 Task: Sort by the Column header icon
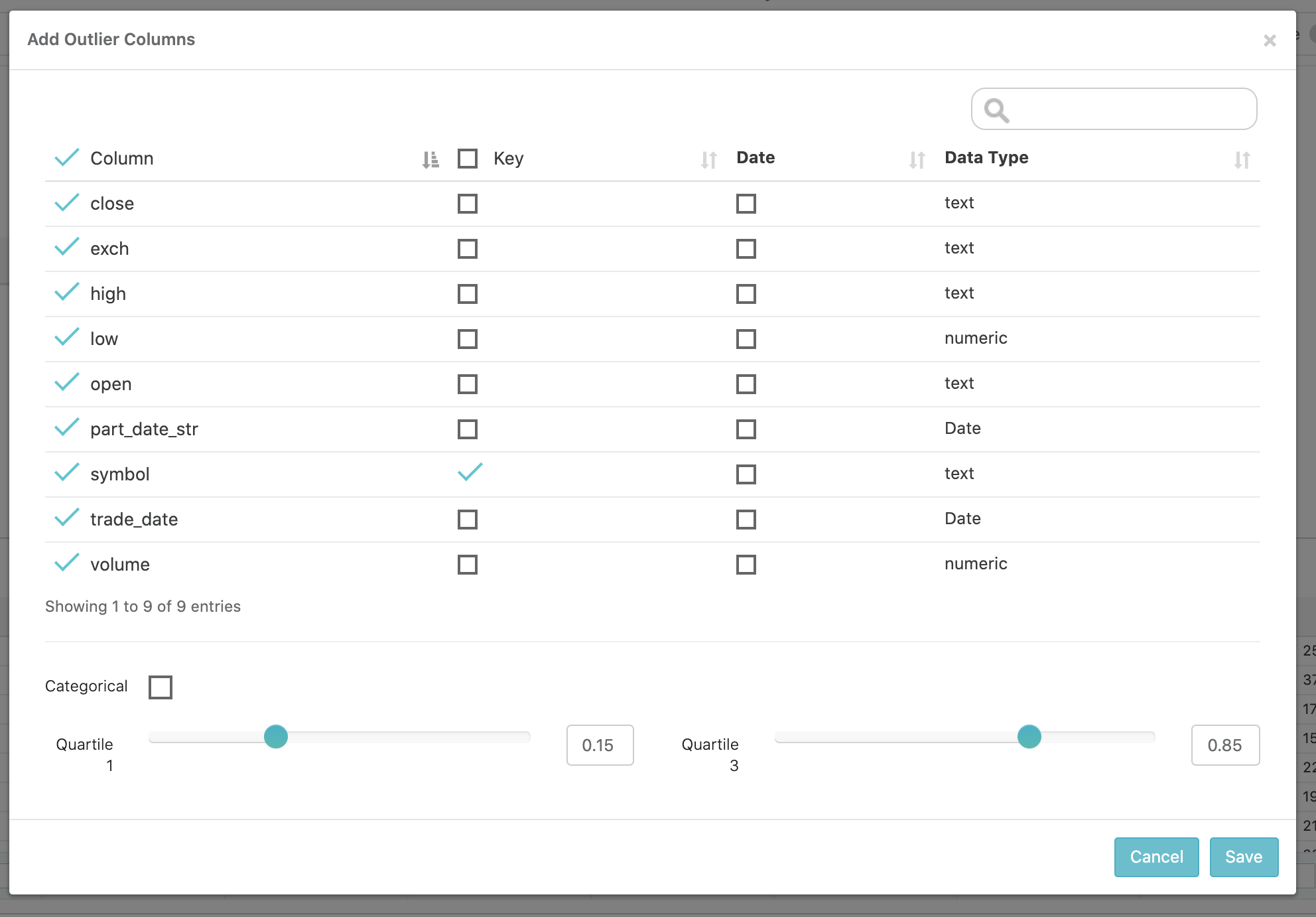(430, 159)
